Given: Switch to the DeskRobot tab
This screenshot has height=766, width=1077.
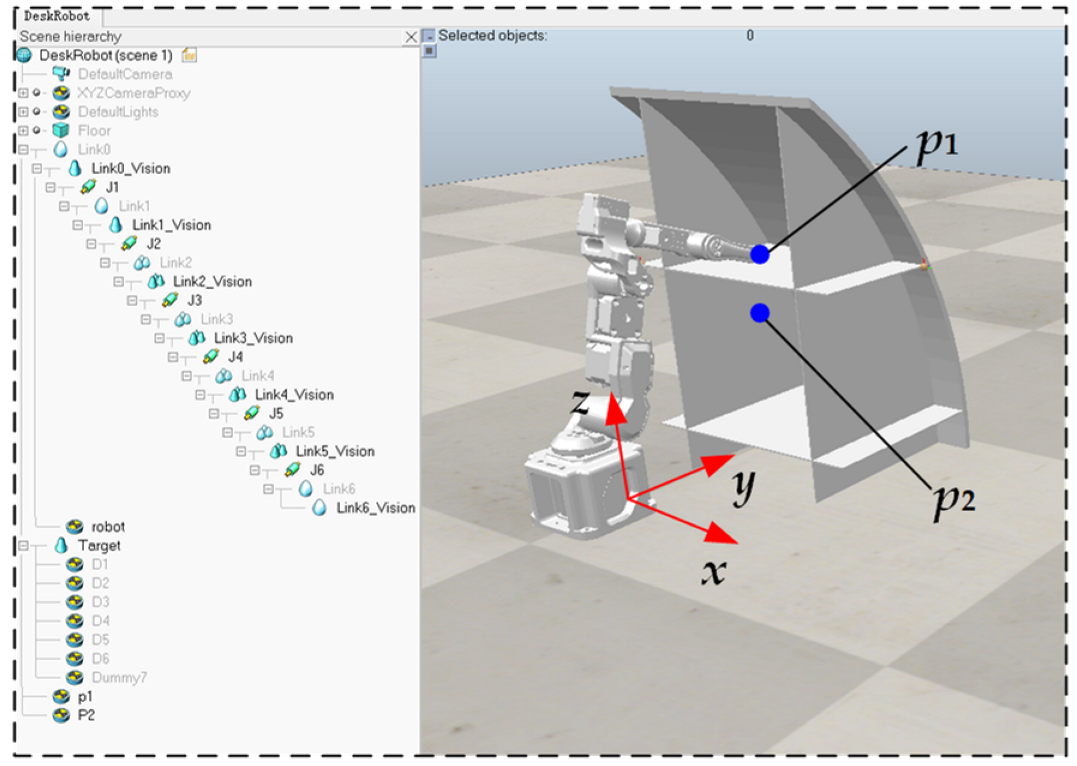Looking at the screenshot, I should click(57, 15).
